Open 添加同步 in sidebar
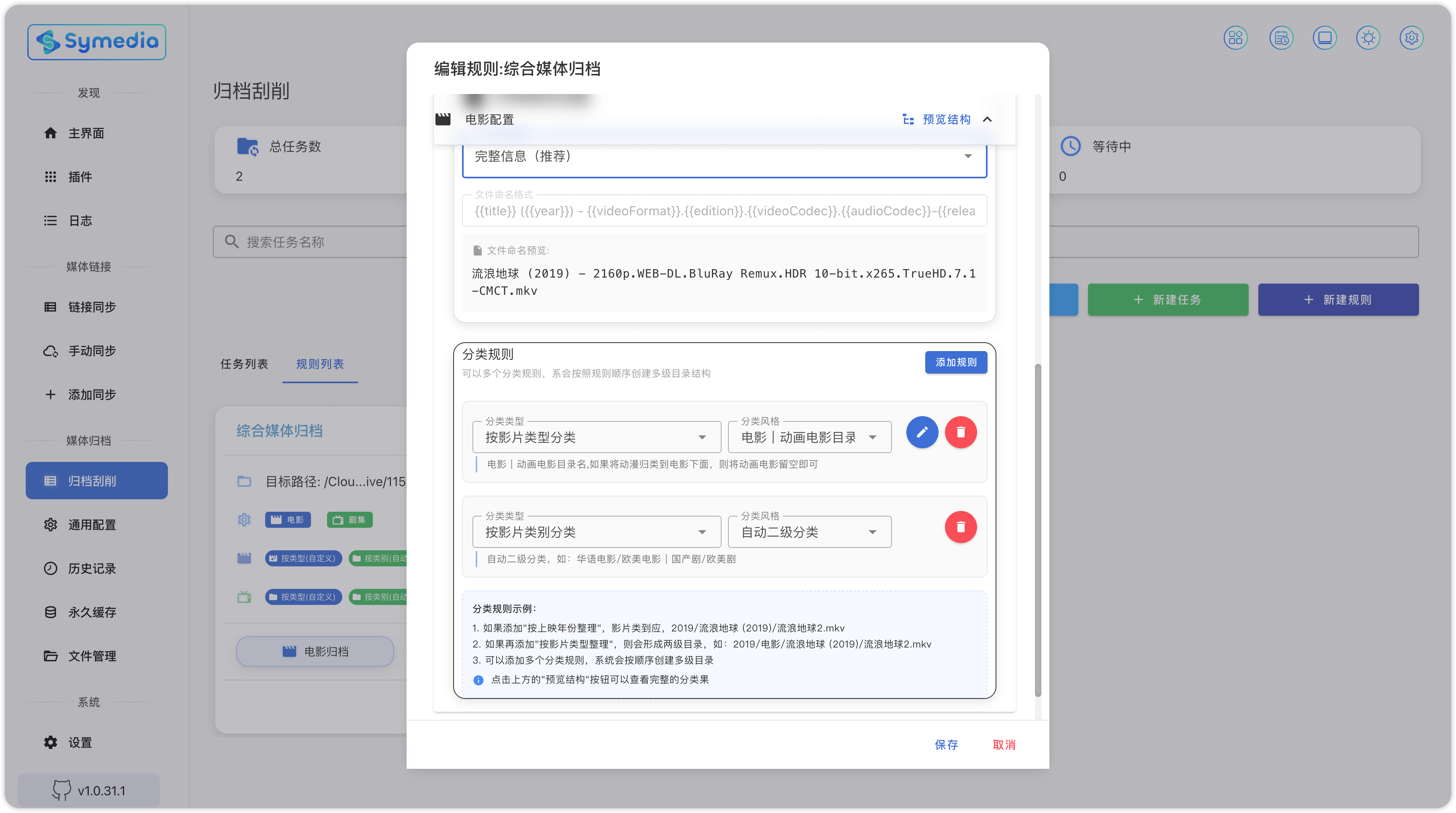 click(97, 394)
